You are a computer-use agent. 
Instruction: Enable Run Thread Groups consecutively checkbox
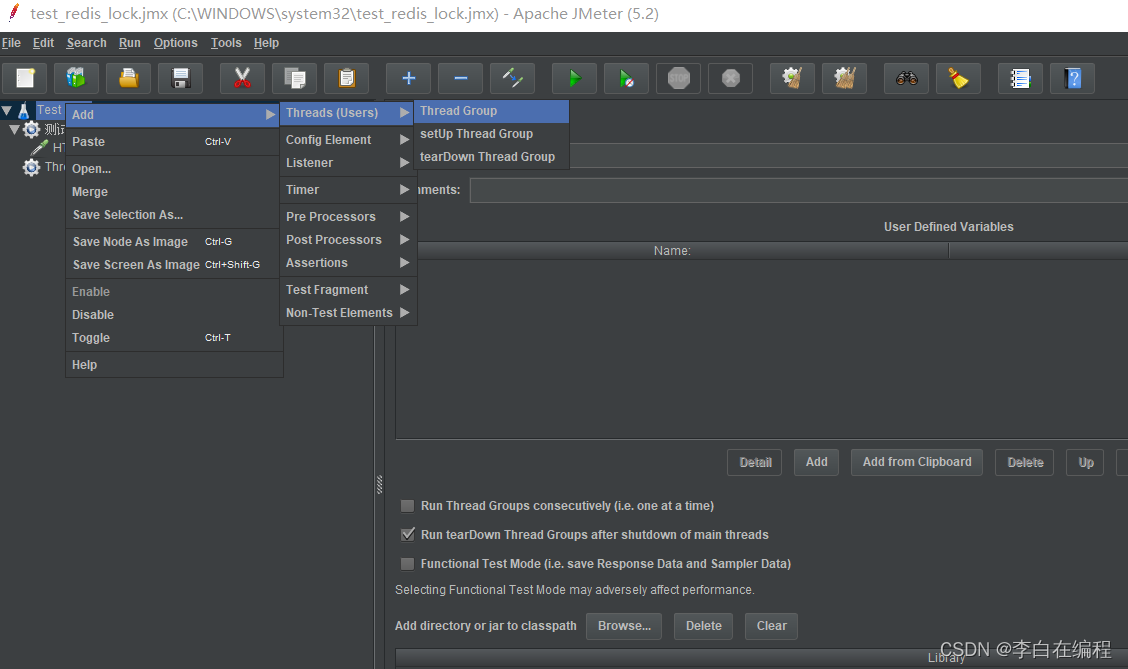tap(407, 506)
